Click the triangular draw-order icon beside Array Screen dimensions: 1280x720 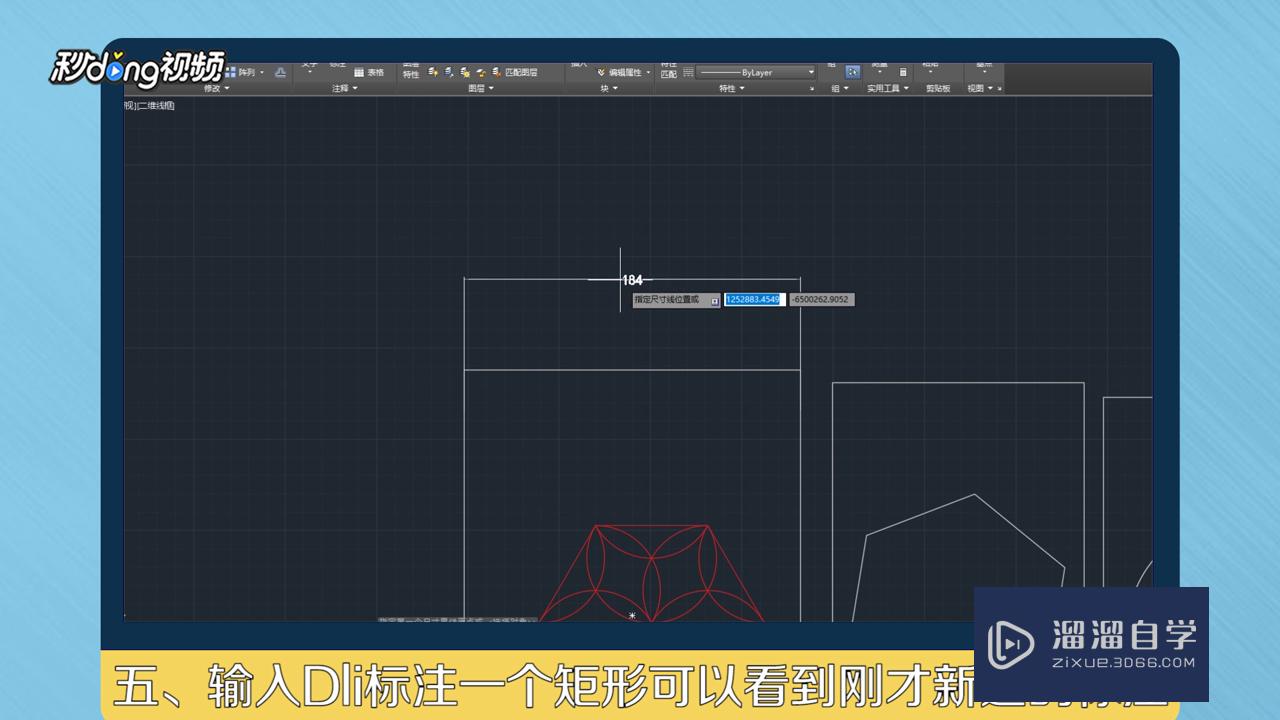(281, 72)
